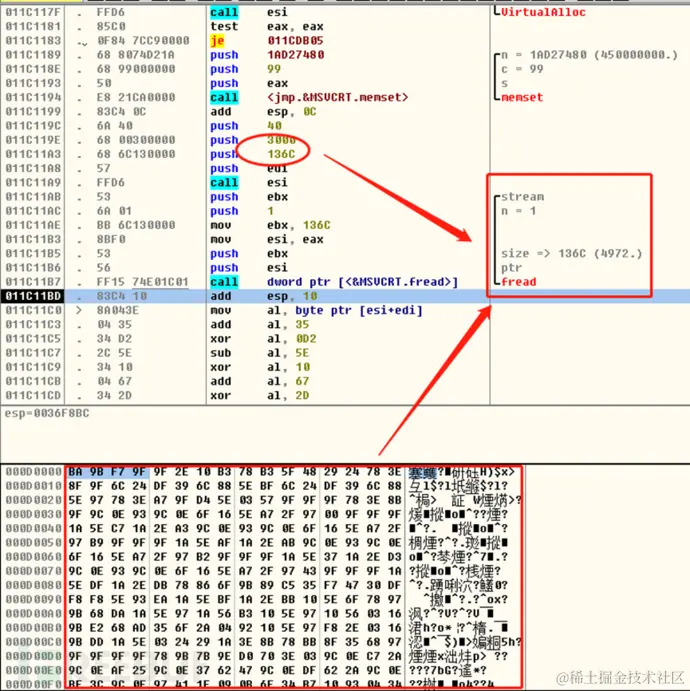Click the 'size => 136C (4972.)' comment
Image resolution: width=690 pixels, height=691 pixels.
tap(571, 253)
